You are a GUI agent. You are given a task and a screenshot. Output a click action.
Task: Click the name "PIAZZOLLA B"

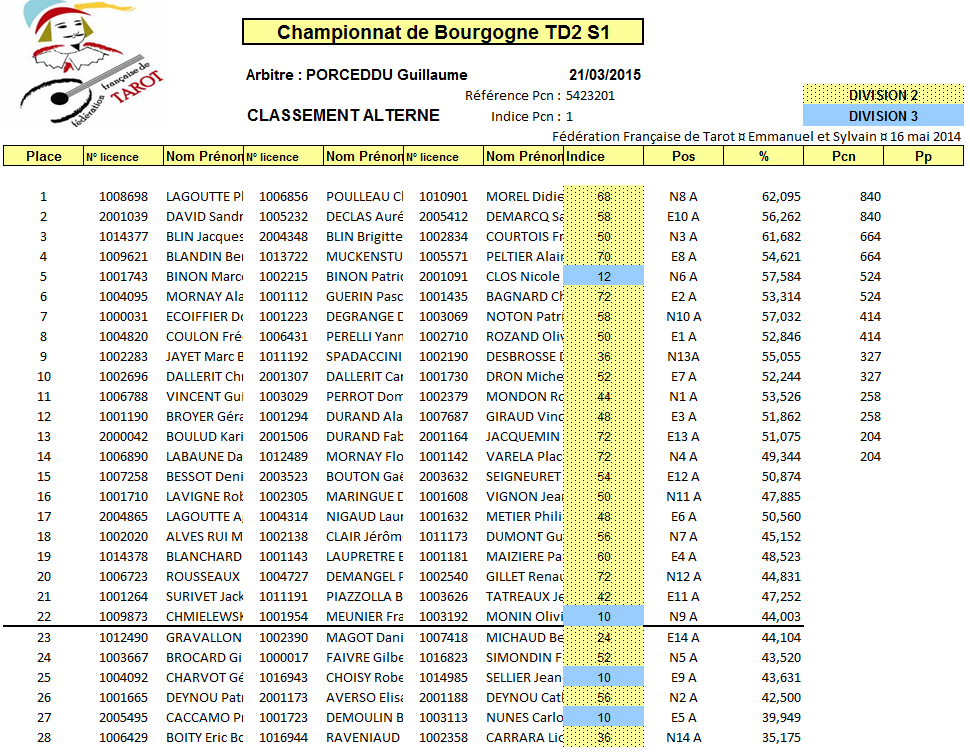click(364, 597)
